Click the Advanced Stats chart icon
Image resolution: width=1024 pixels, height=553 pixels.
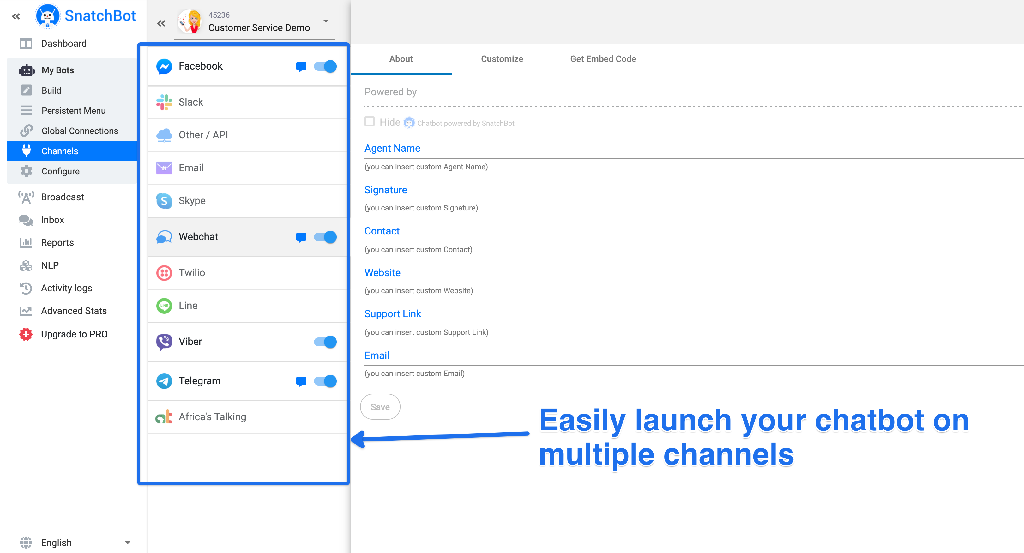[x=26, y=311]
